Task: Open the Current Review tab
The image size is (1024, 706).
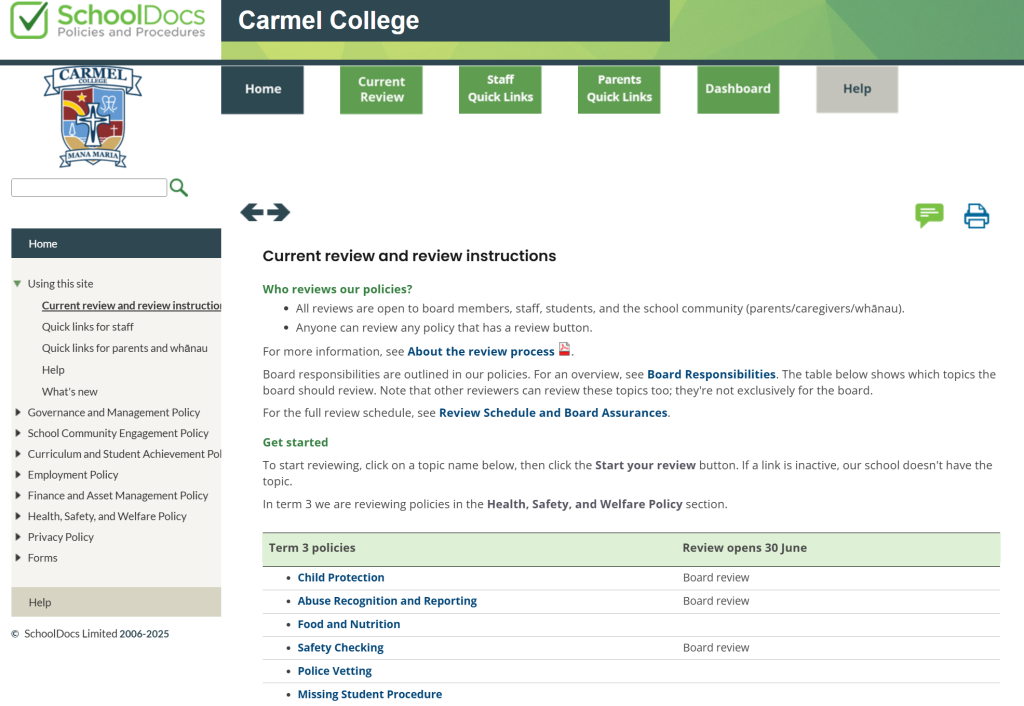Action: [381, 89]
